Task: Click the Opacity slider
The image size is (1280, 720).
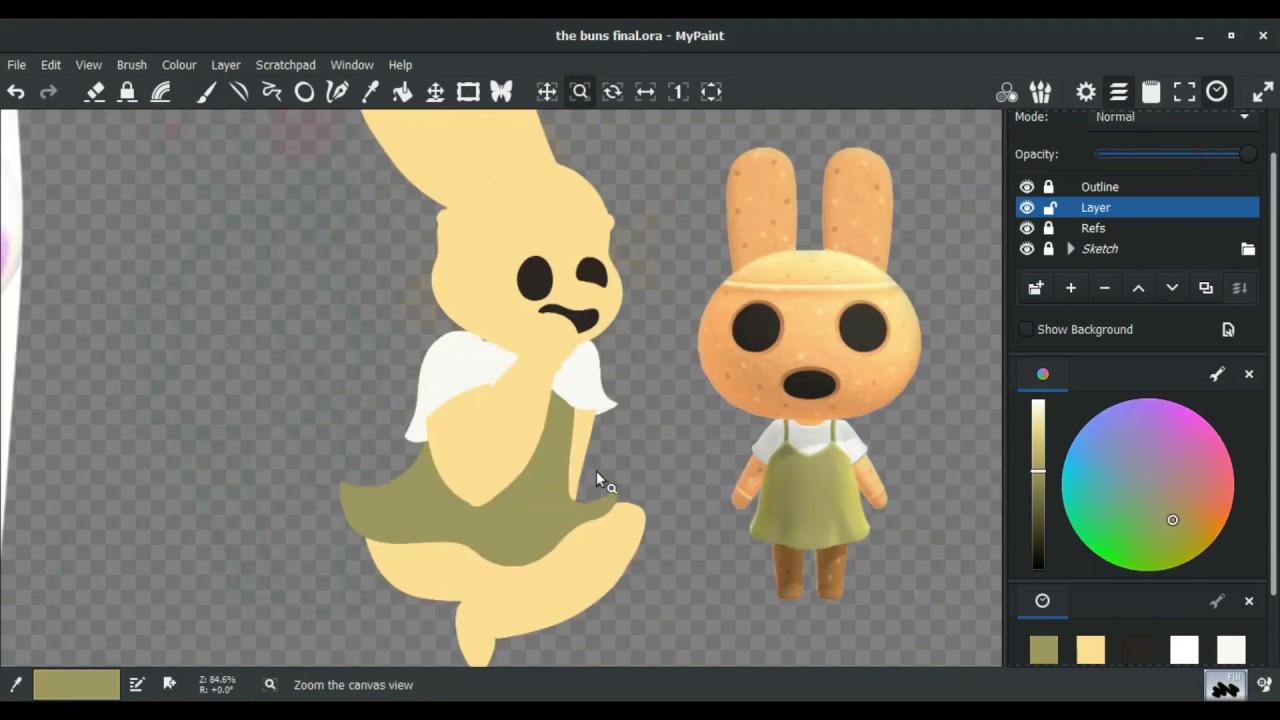Action: coord(1176,154)
